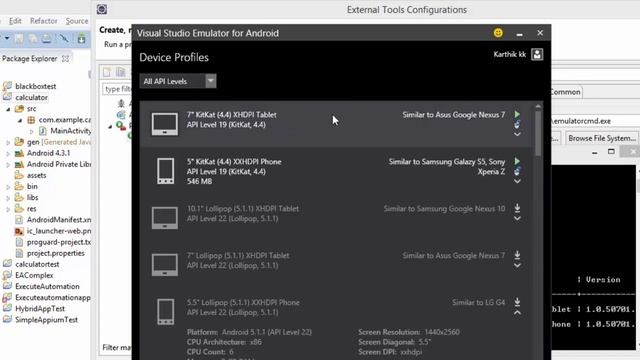The image size is (640, 360).
Task: Select 'Similar to Samsung Google Nexus 10' text
Action: point(444,209)
